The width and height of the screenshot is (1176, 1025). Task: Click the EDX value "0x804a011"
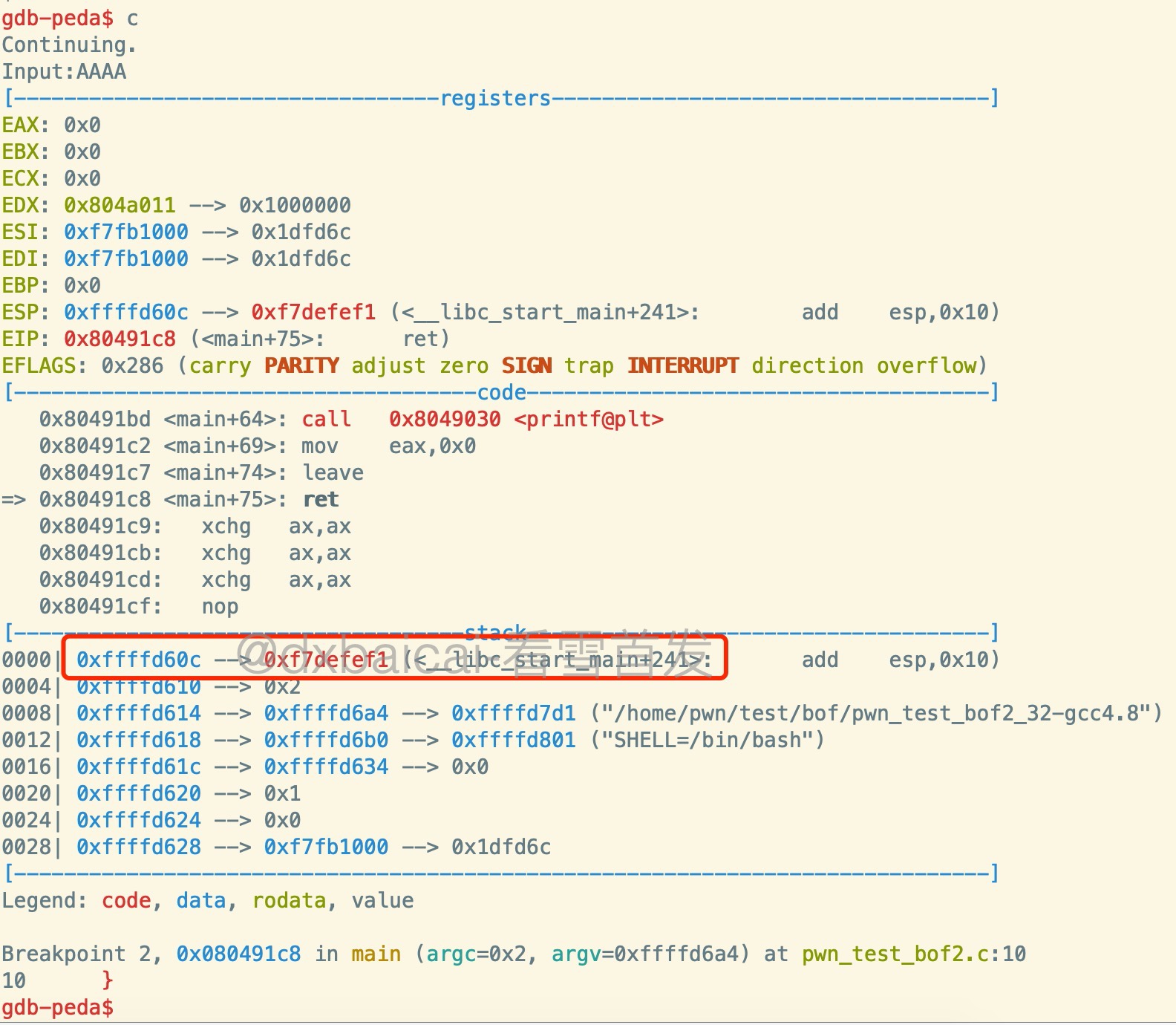click(x=120, y=206)
